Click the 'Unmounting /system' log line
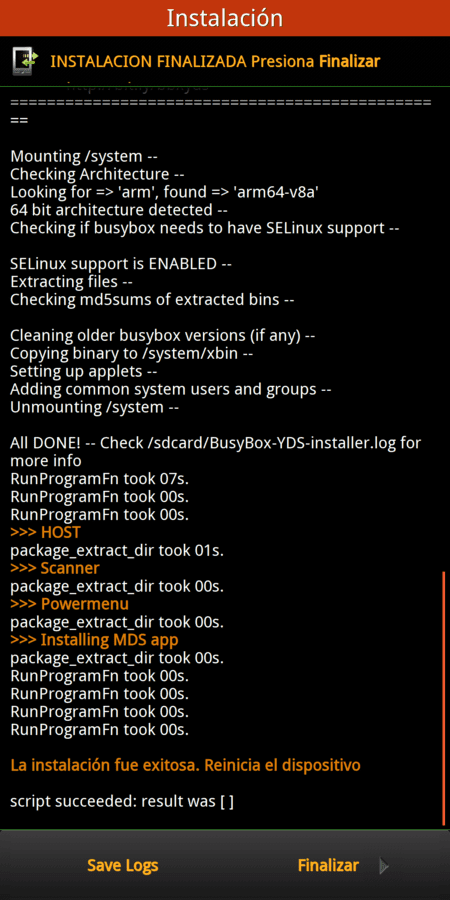 tap(95, 408)
